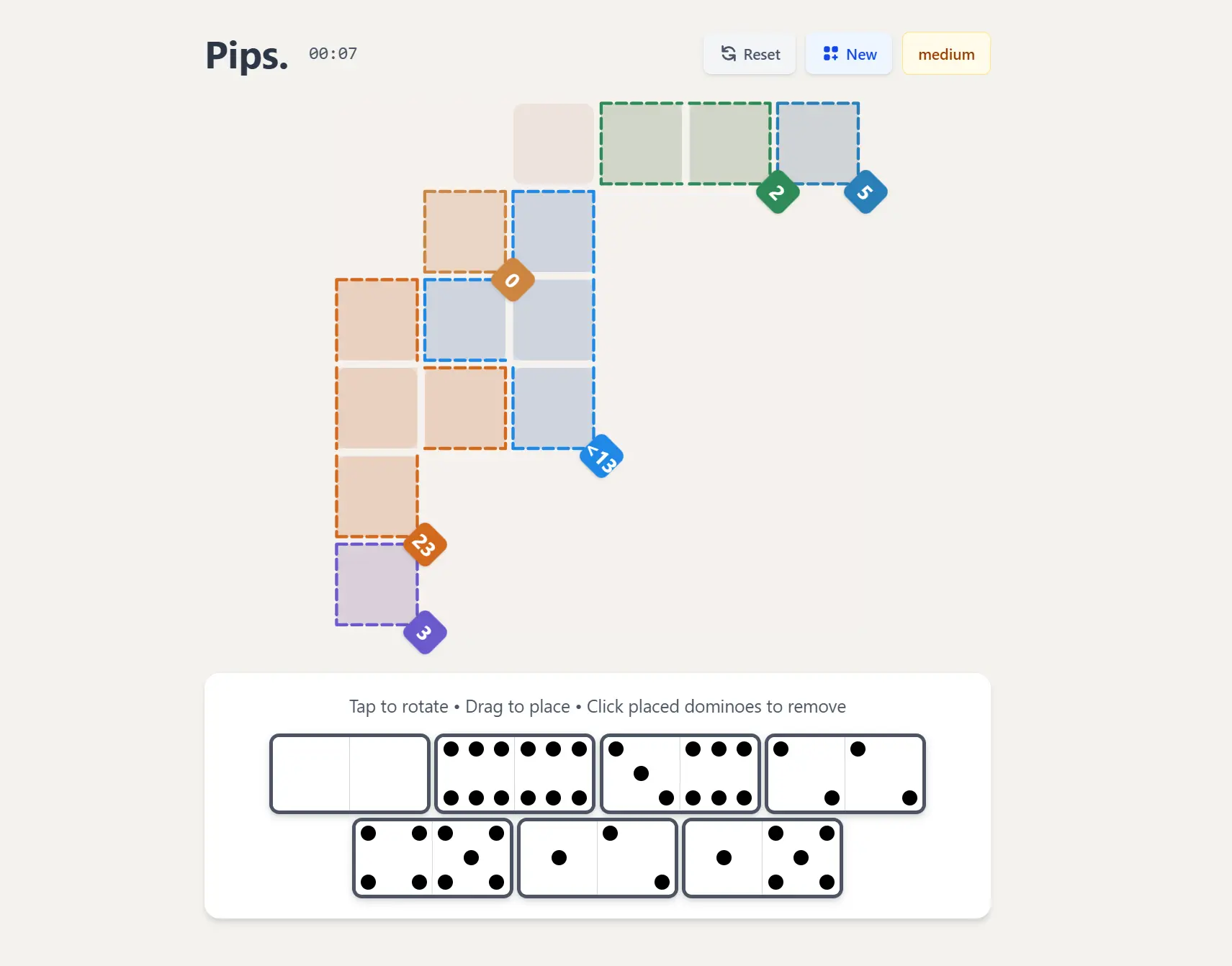Select the blank double-zero domino
The image size is (1232, 966).
[349, 774]
